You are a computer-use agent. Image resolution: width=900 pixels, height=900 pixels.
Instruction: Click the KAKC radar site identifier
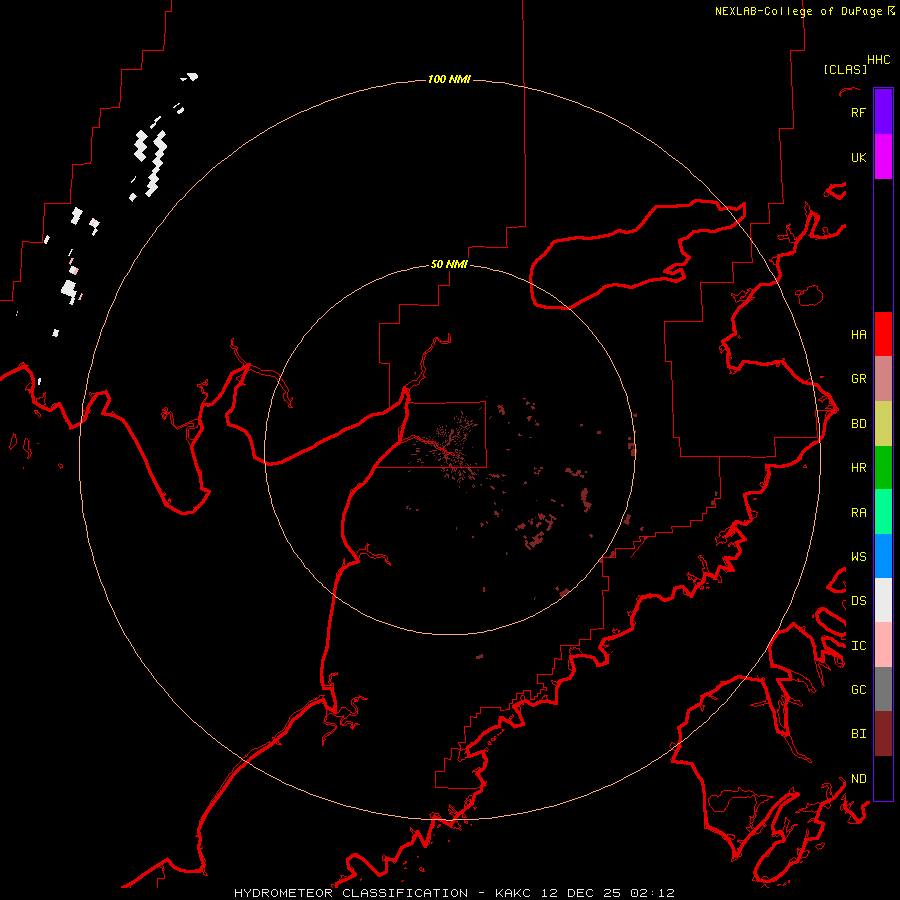pos(513,893)
